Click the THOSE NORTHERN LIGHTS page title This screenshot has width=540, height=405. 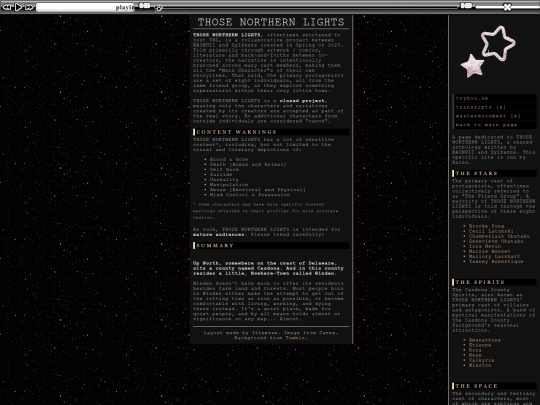(271, 22)
